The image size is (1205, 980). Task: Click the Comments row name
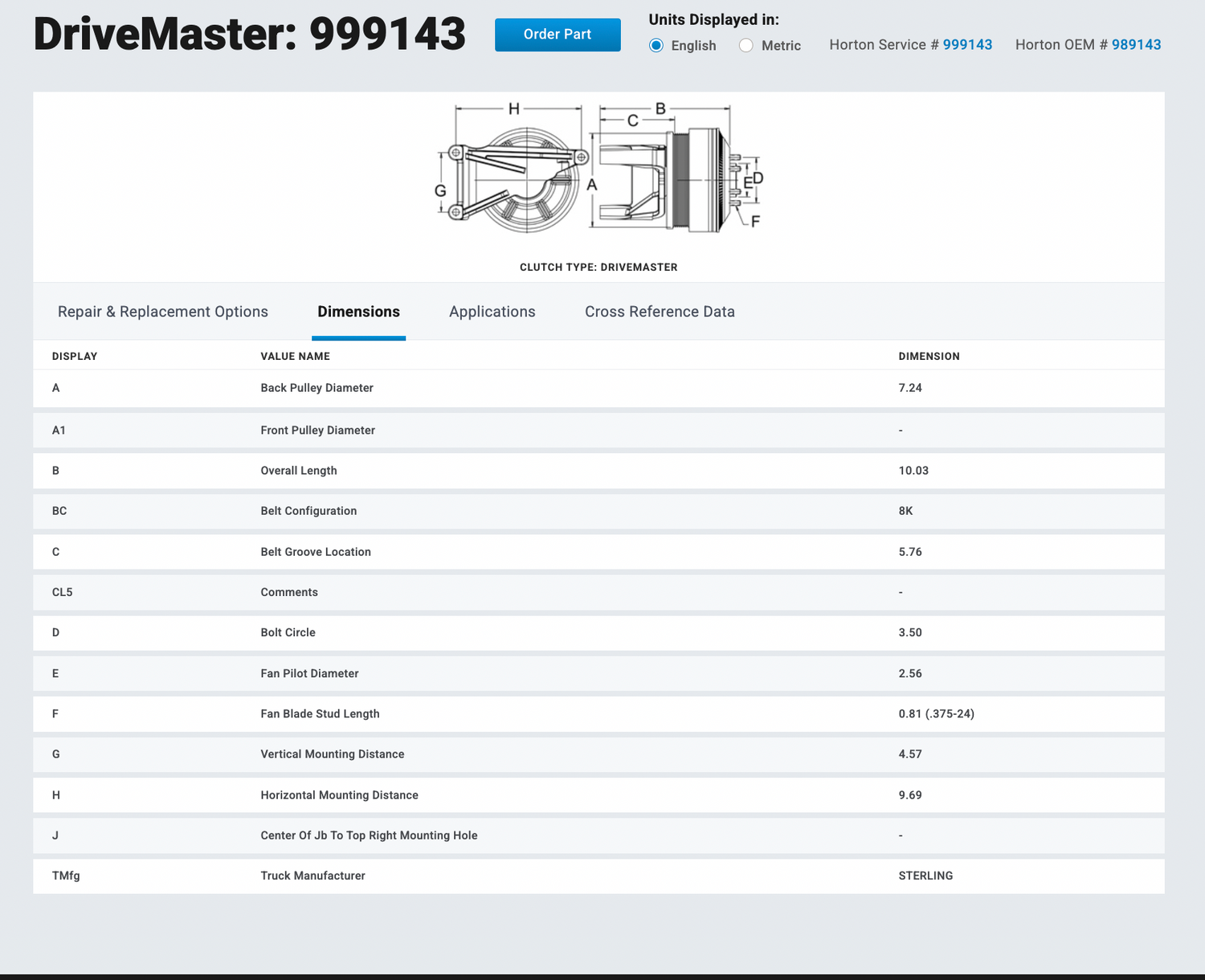tap(289, 592)
